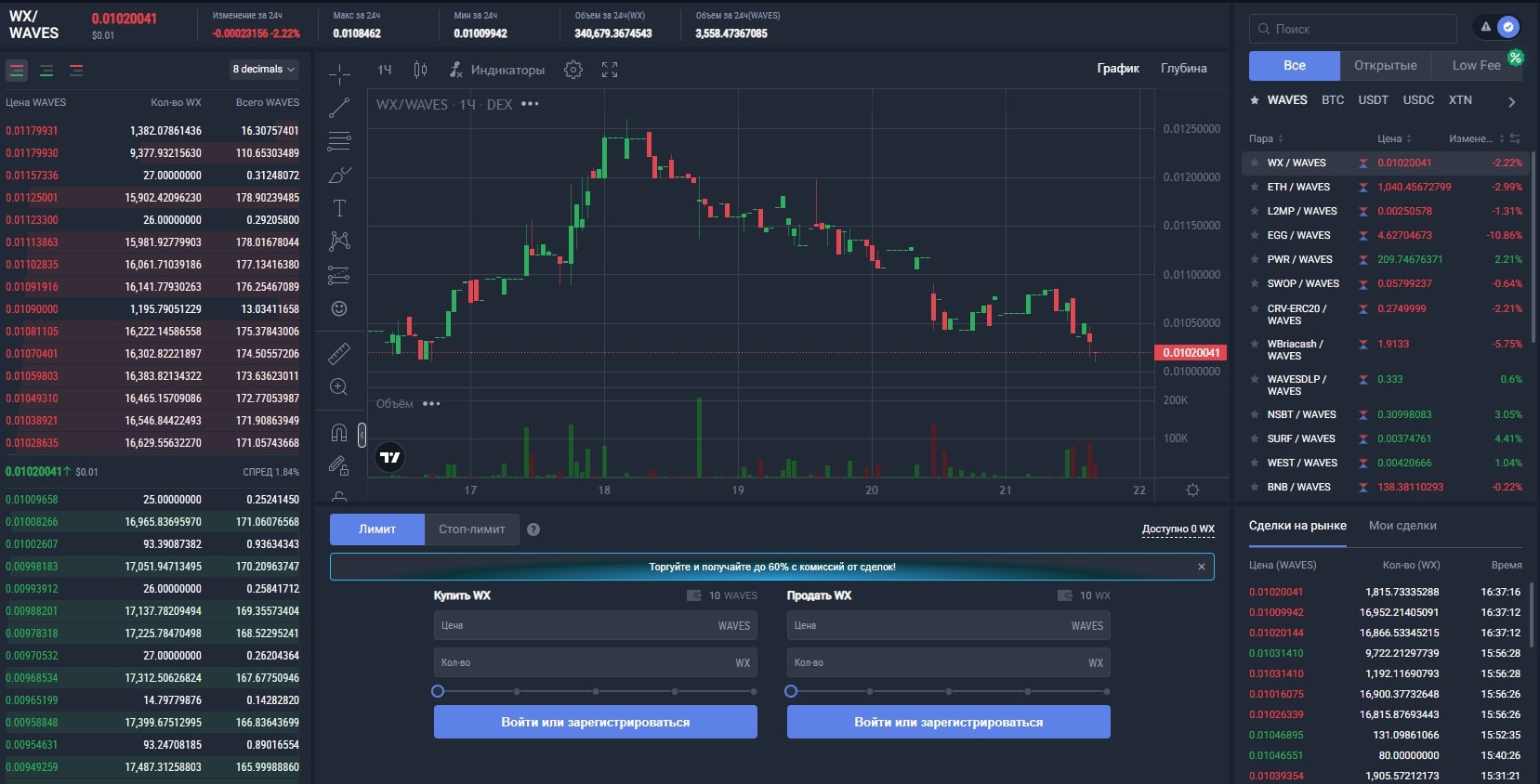The height and width of the screenshot is (784, 1540).
Task: Select the text annotation tool
Action: tap(339, 208)
